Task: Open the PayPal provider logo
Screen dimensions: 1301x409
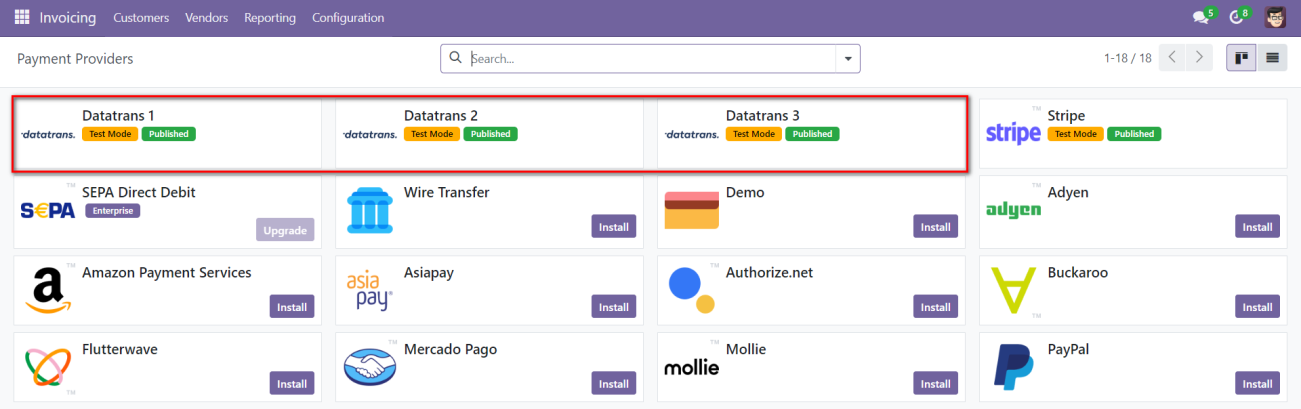Action: [x=1013, y=366]
